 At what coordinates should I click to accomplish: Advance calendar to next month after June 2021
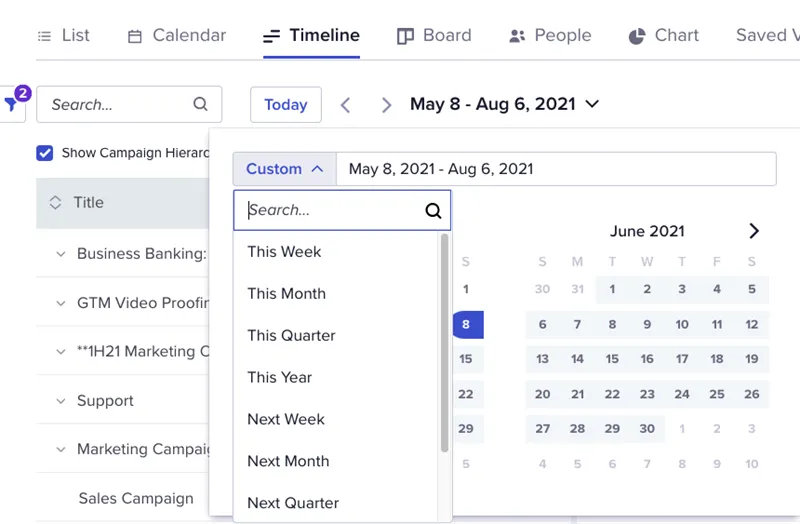tap(754, 231)
